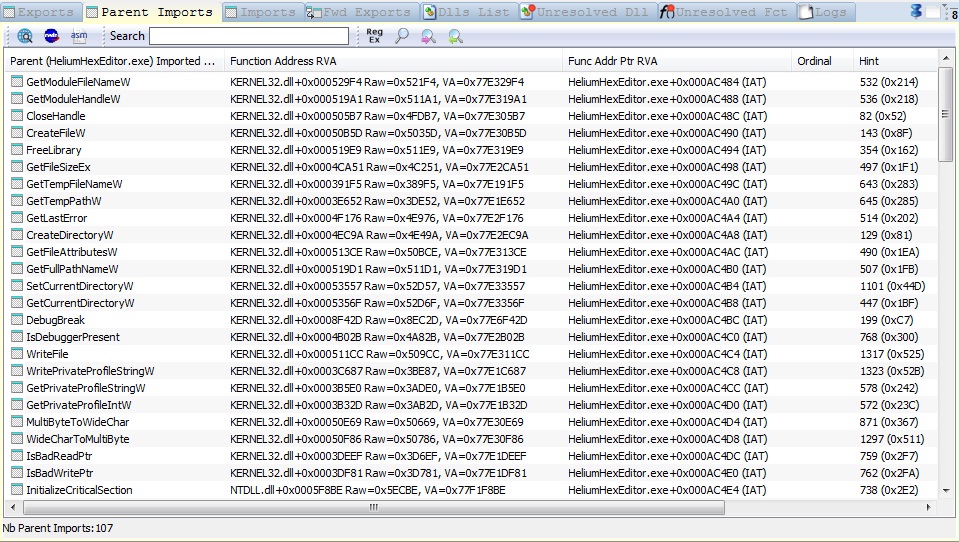Click the vertical scrollbar up arrow

pyautogui.click(x=946, y=60)
